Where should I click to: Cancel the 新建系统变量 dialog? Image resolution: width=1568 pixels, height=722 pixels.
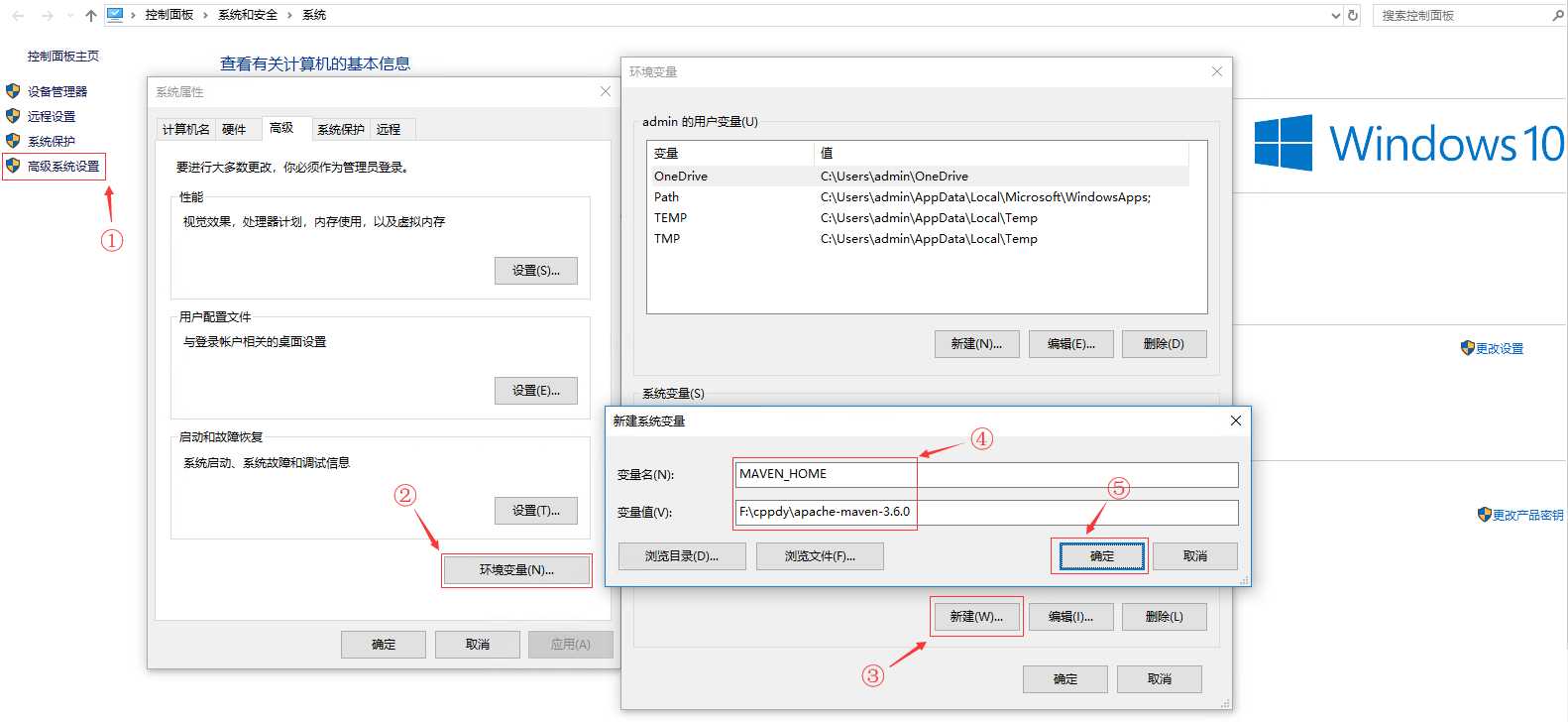(x=1195, y=556)
